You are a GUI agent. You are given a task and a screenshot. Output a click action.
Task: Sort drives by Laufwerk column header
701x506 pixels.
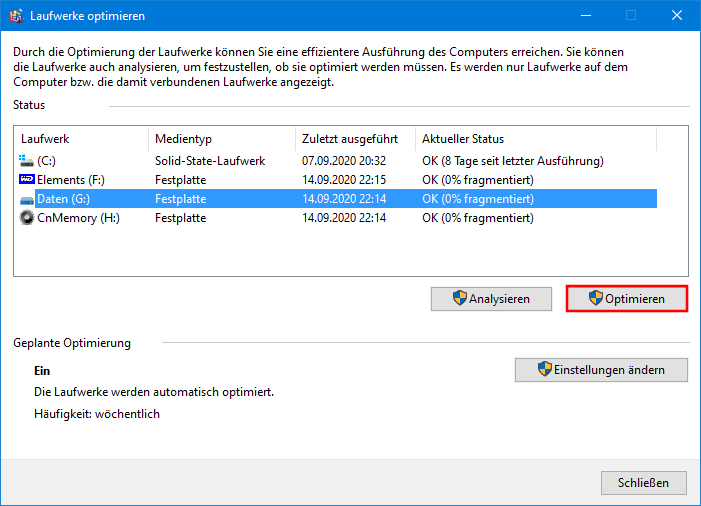[82, 139]
